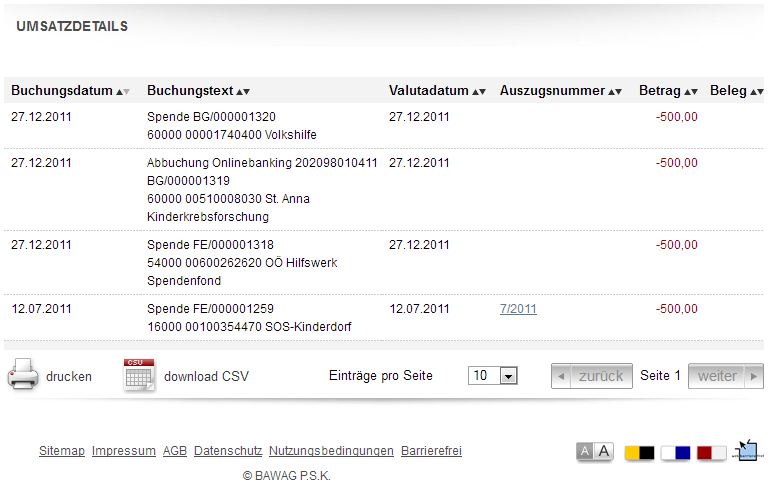Click the Beleg column header text
Viewport: 777px width, 482px height.
(x=728, y=91)
